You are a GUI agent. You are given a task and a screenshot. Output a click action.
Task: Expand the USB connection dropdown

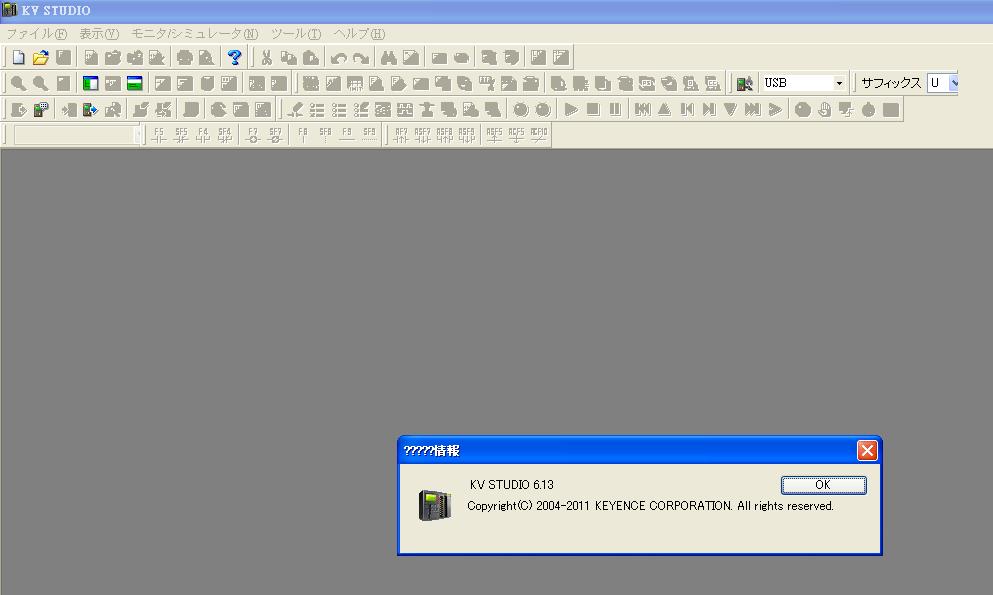coord(839,84)
